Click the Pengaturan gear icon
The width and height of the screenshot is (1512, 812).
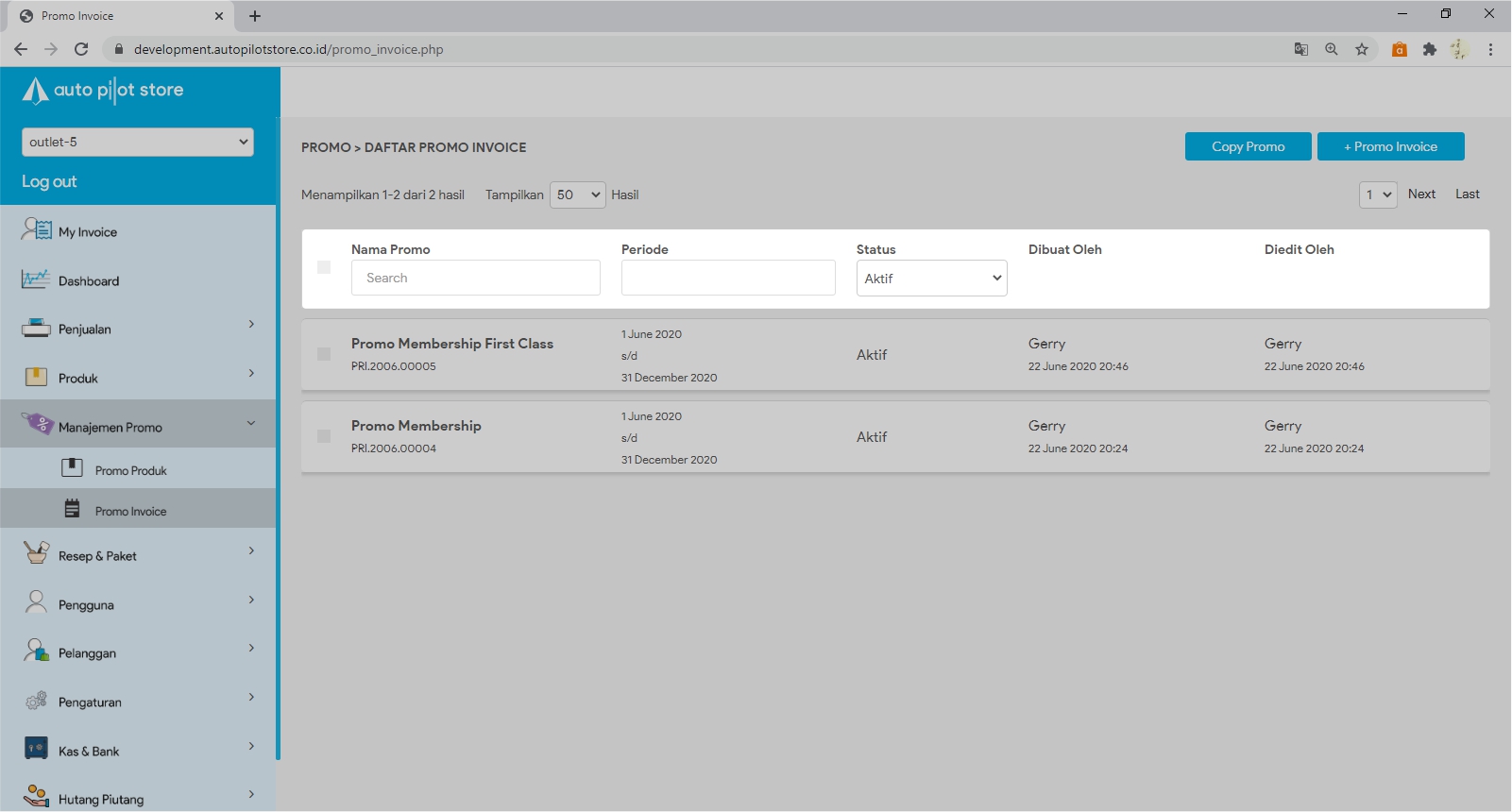(x=36, y=701)
